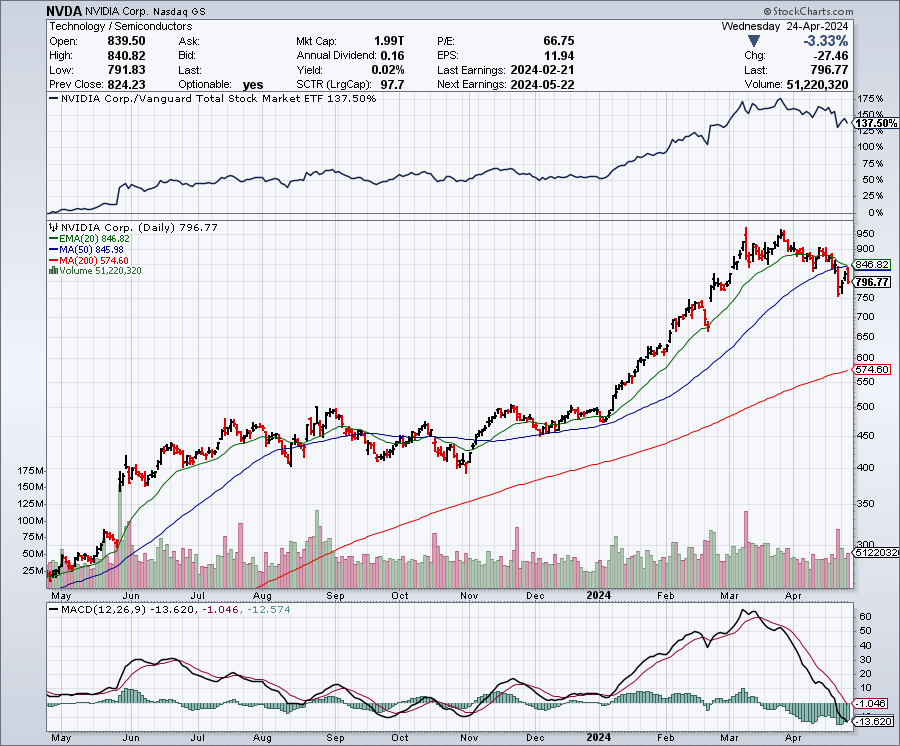Click the MA(50) 845.98 legend entry
900x746 pixels.
87,249
